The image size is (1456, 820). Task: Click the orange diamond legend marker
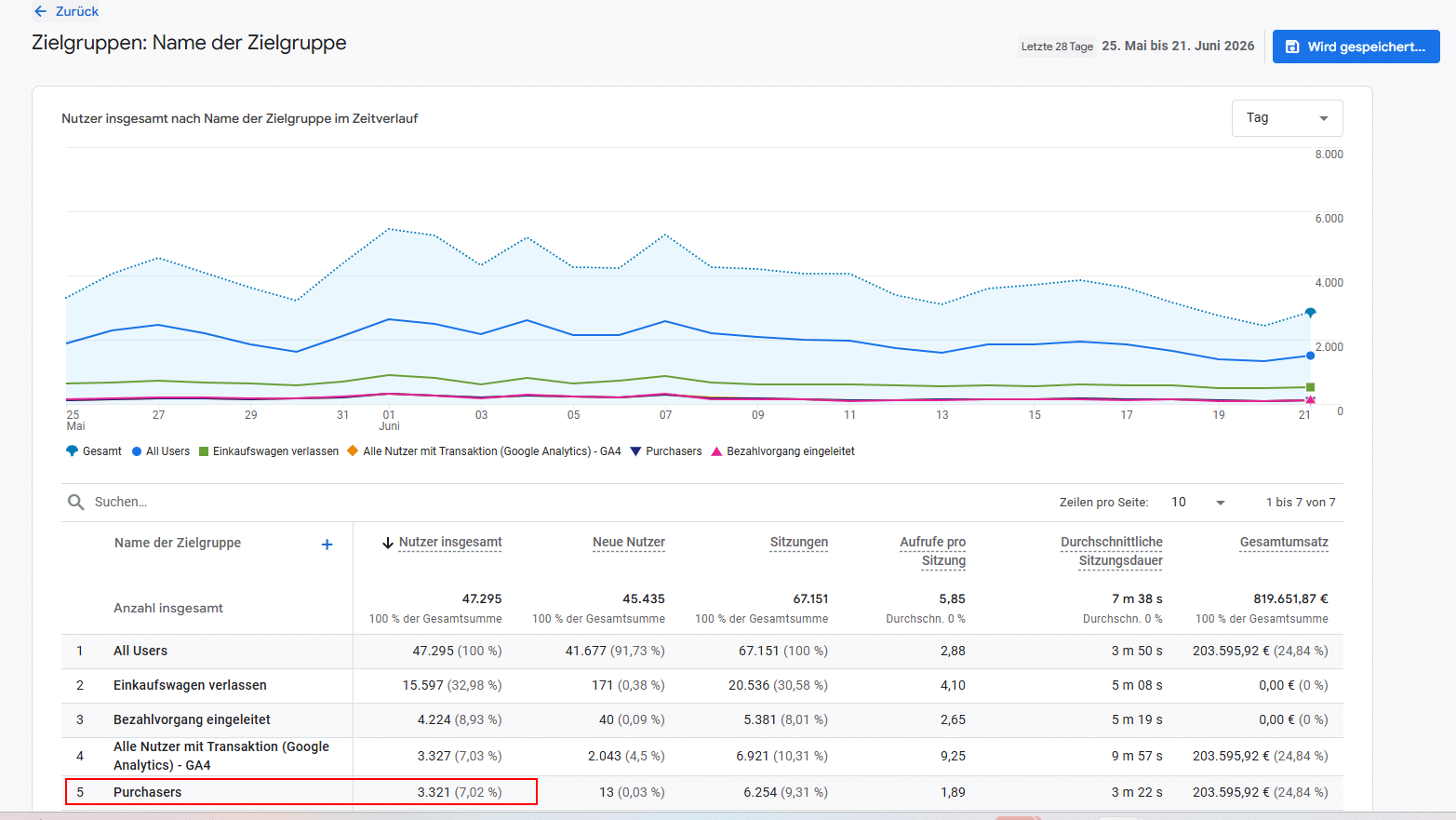[x=353, y=450]
